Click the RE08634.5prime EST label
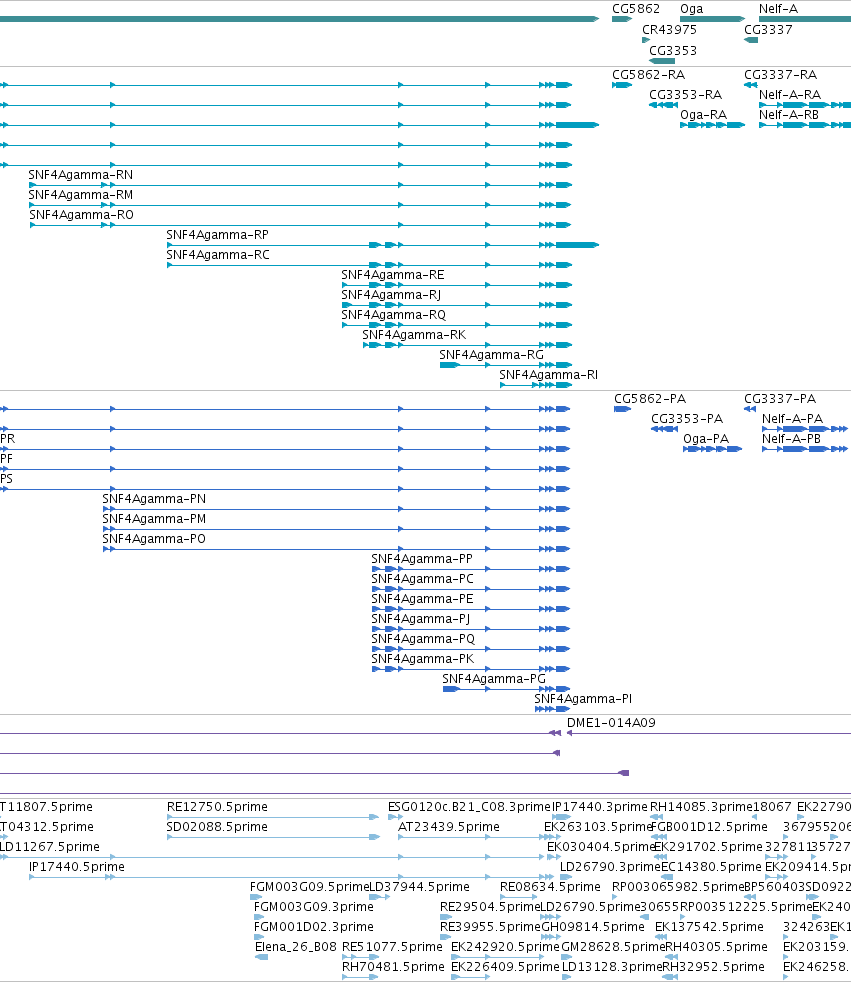The height and width of the screenshot is (982, 851). [x=550, y=887]
